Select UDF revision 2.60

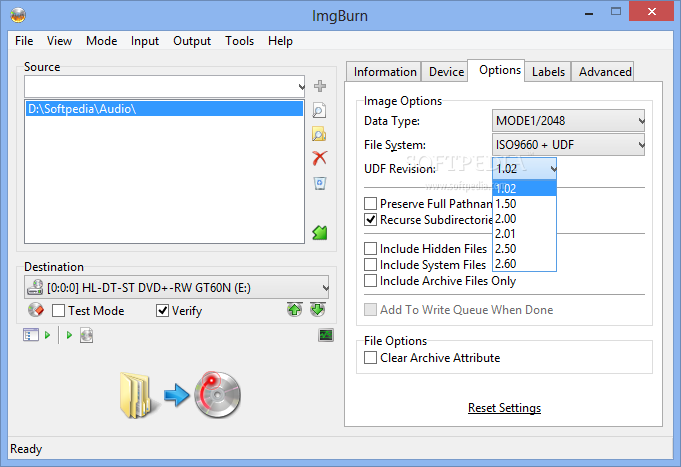coord(524,264)
